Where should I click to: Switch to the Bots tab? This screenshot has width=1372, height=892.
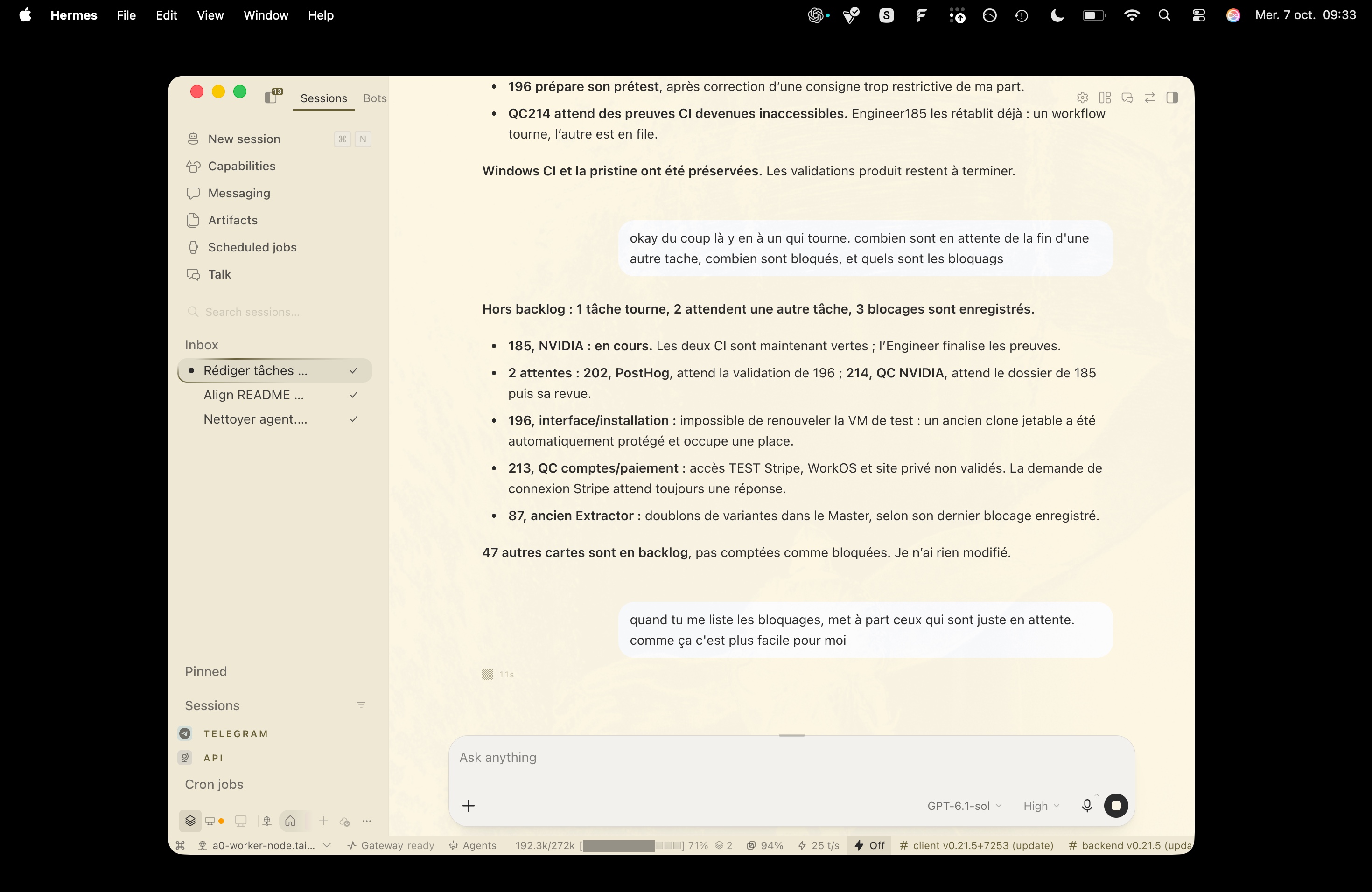375,98
